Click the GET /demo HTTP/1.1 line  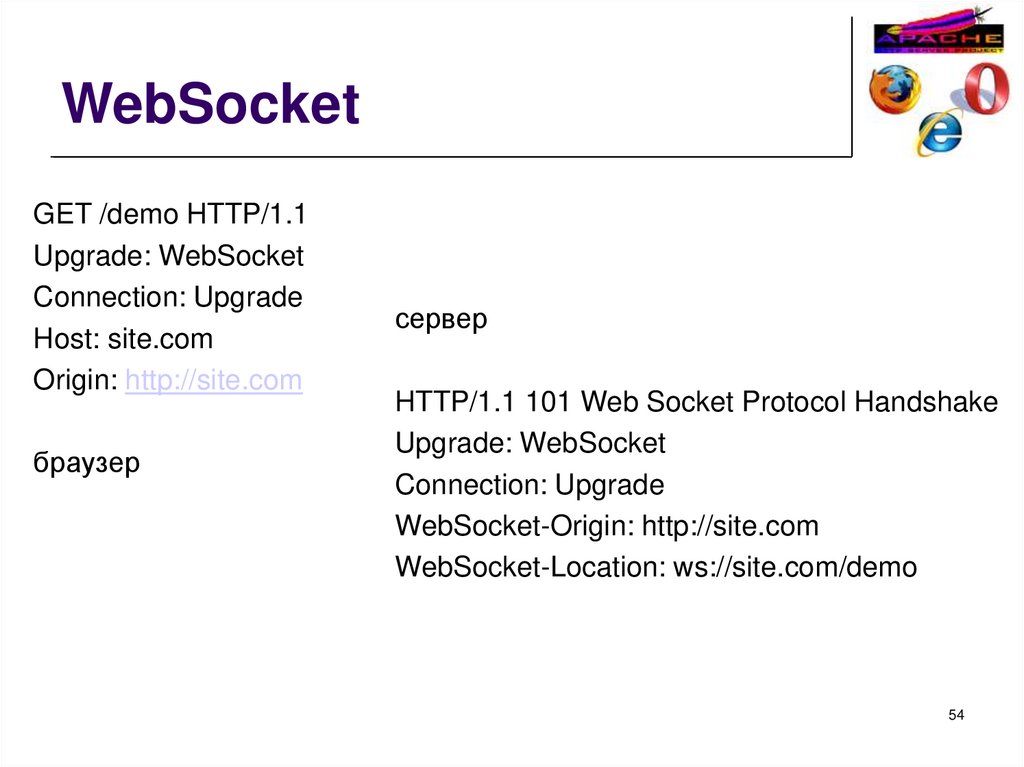[x=169, y=214]
